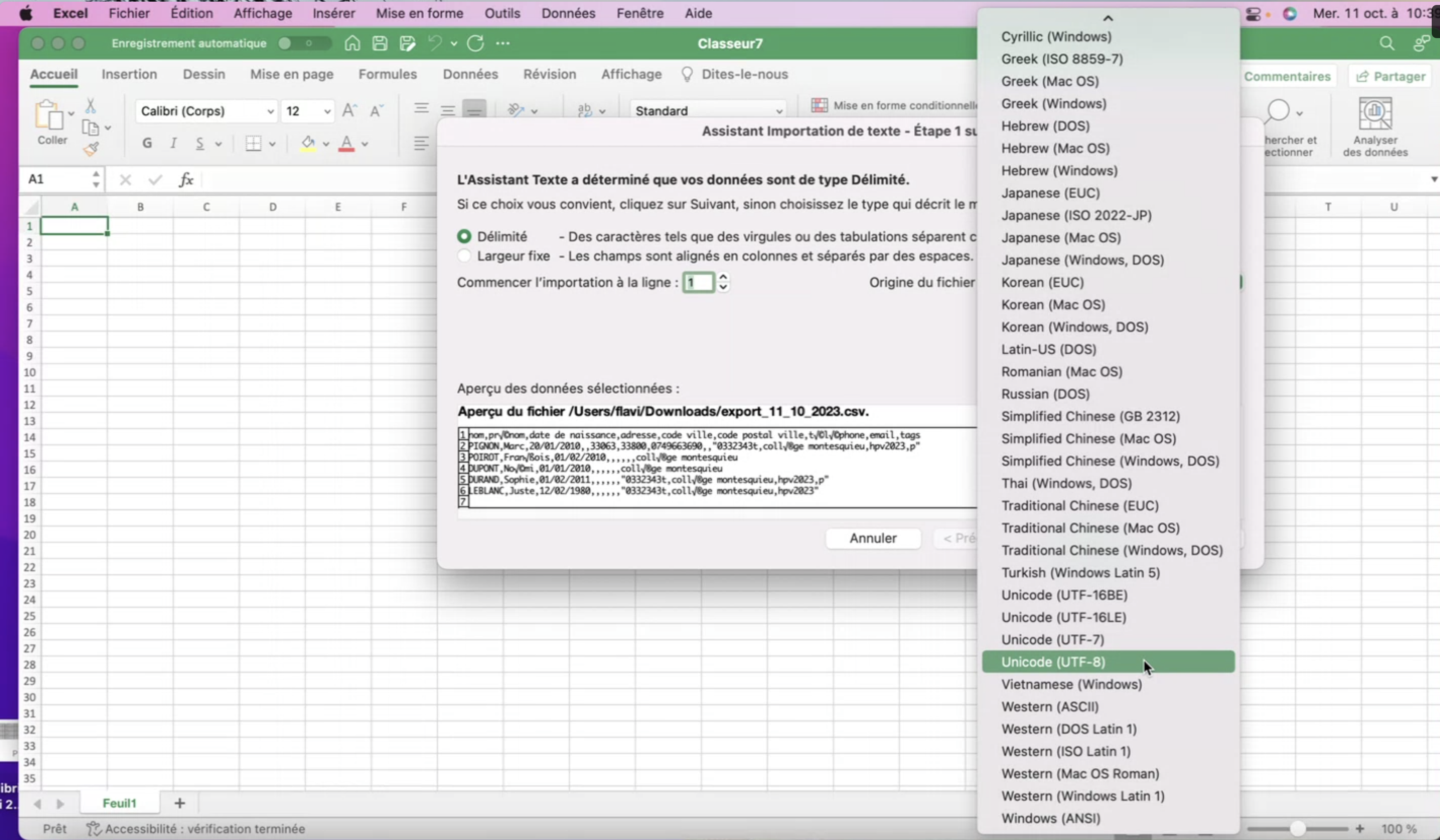Click the fx insert function icon

(186, 179)
